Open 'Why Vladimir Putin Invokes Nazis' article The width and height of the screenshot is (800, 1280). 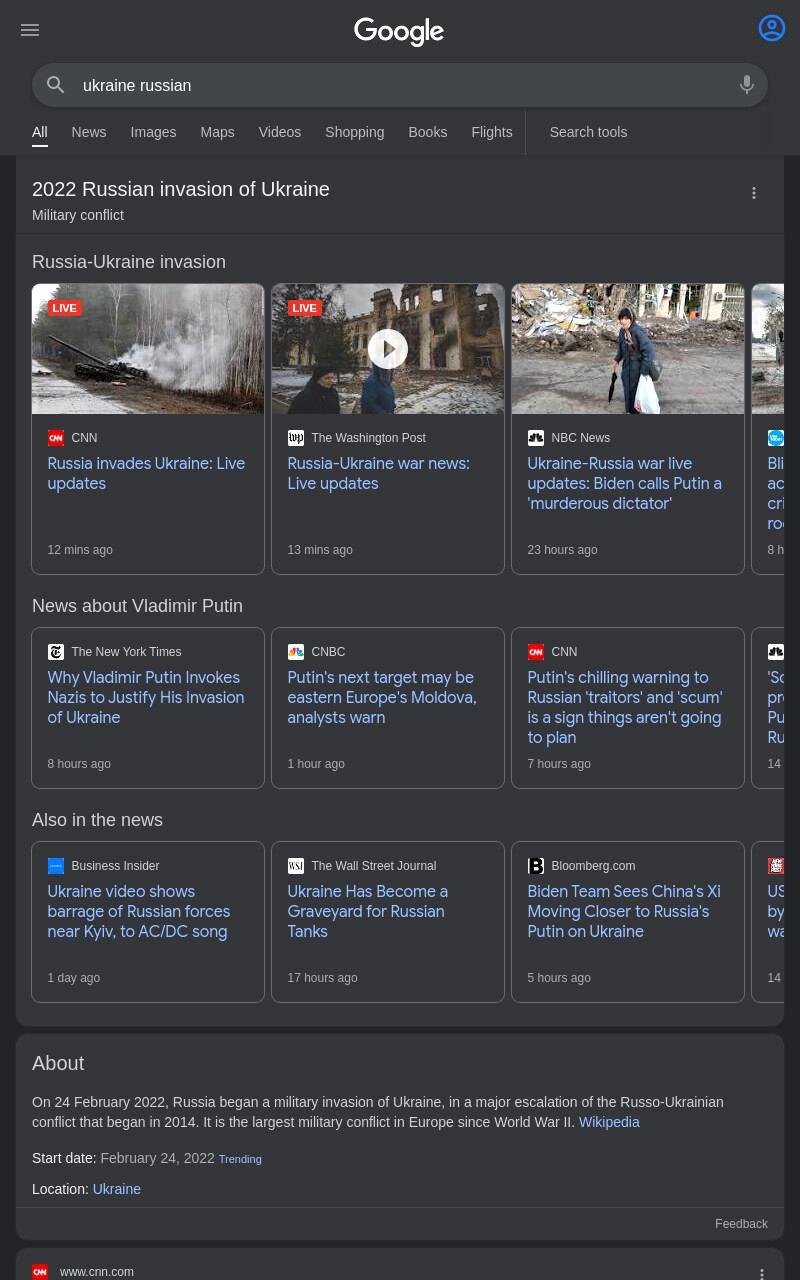(x=146, y=698)
